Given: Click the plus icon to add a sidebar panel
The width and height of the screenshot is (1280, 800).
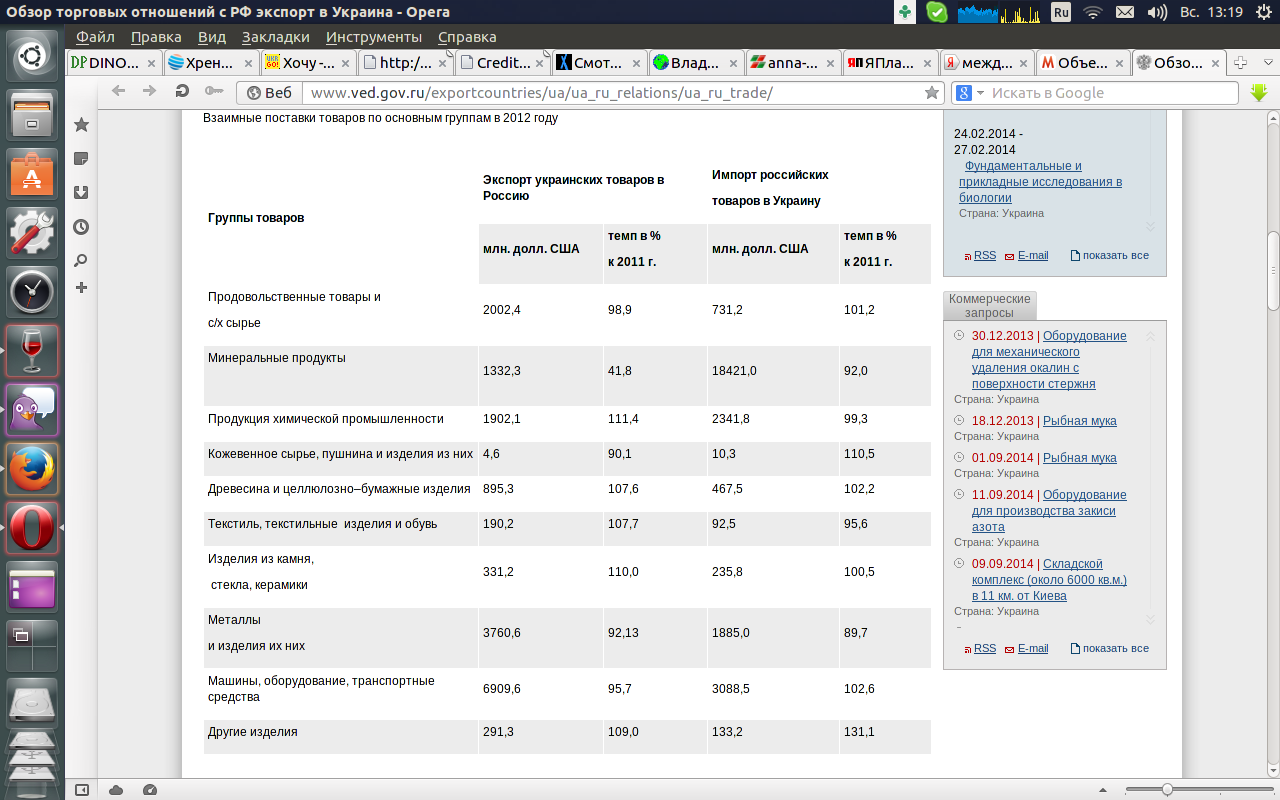Looking at the screenshot, I should click(x=81, y=288).
